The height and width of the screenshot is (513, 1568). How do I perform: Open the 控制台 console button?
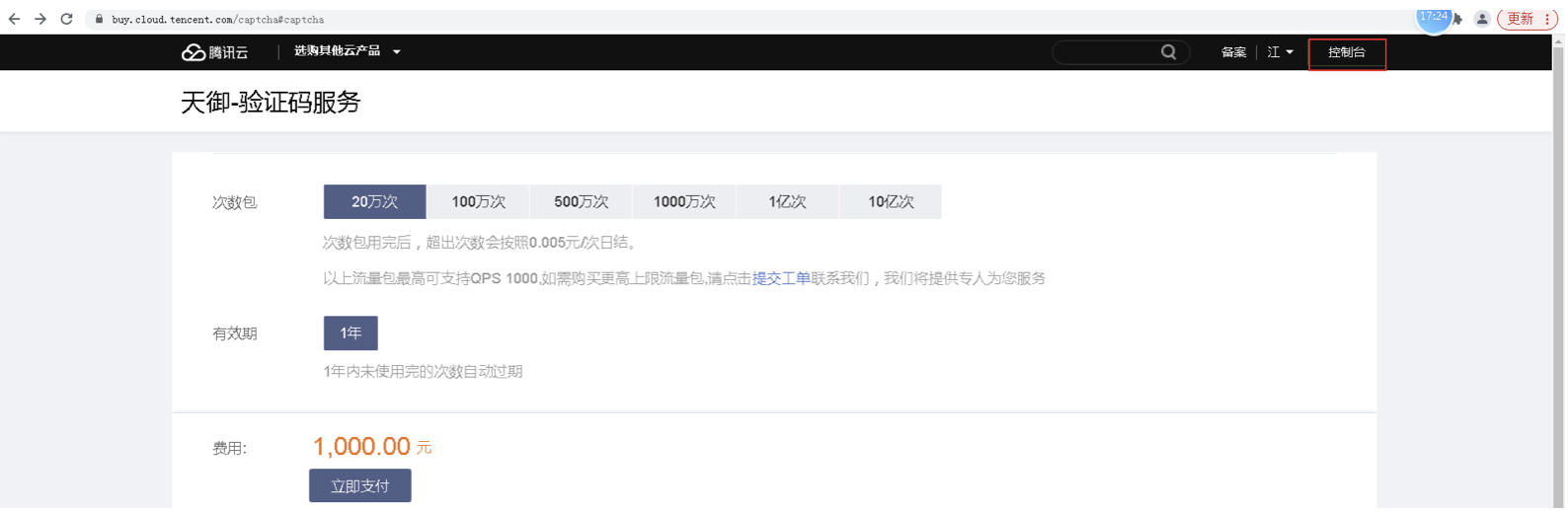pyautogui.click(x=1348, y=53)
